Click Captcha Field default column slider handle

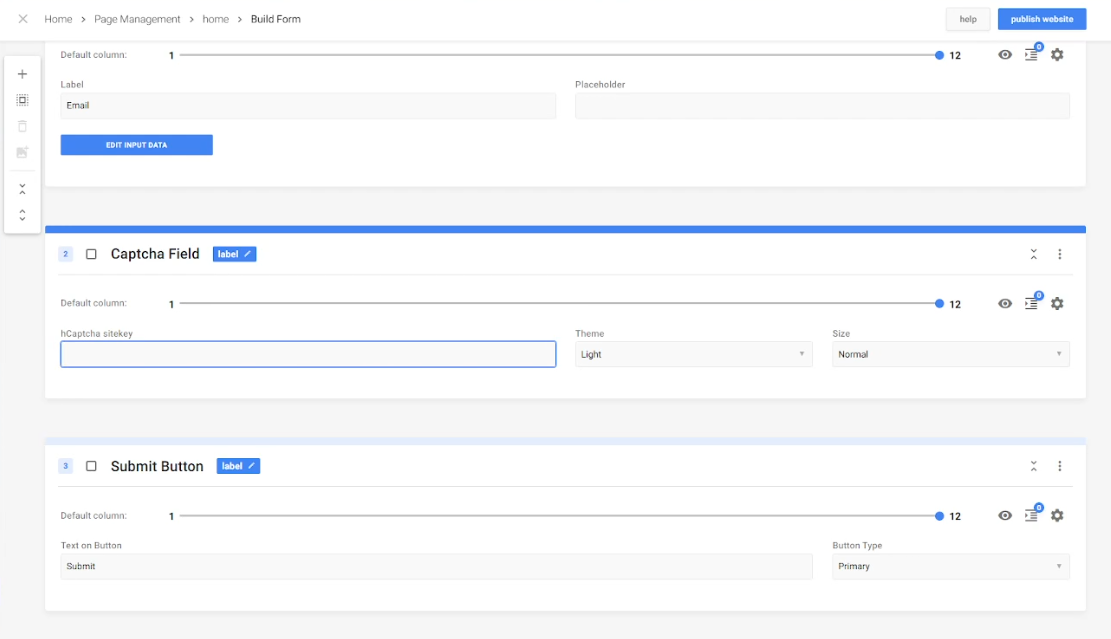point(939,303)
